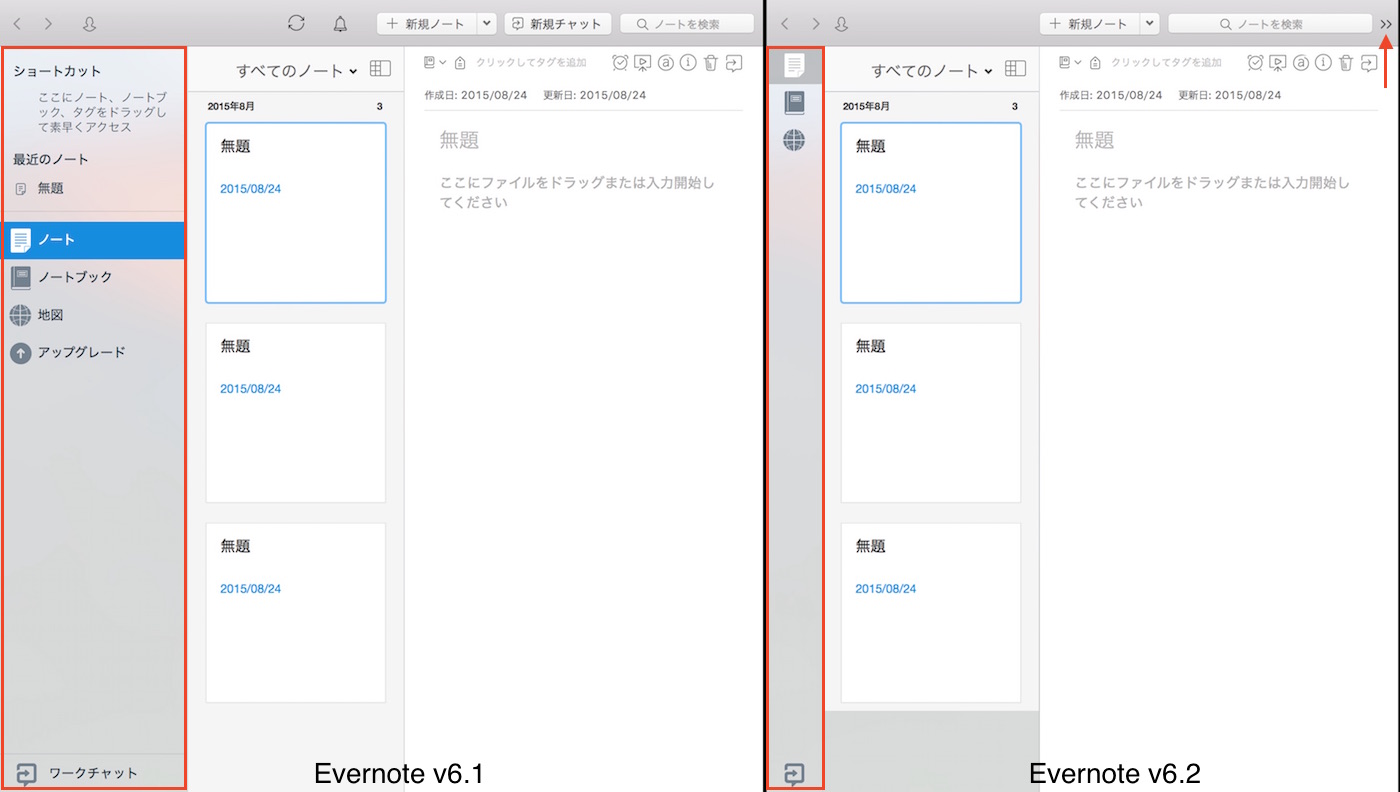The width and height of the screenshot is (1400, 792).
Task: Go forward in Evernote v6.1 window
Action: tap(48, 23)
